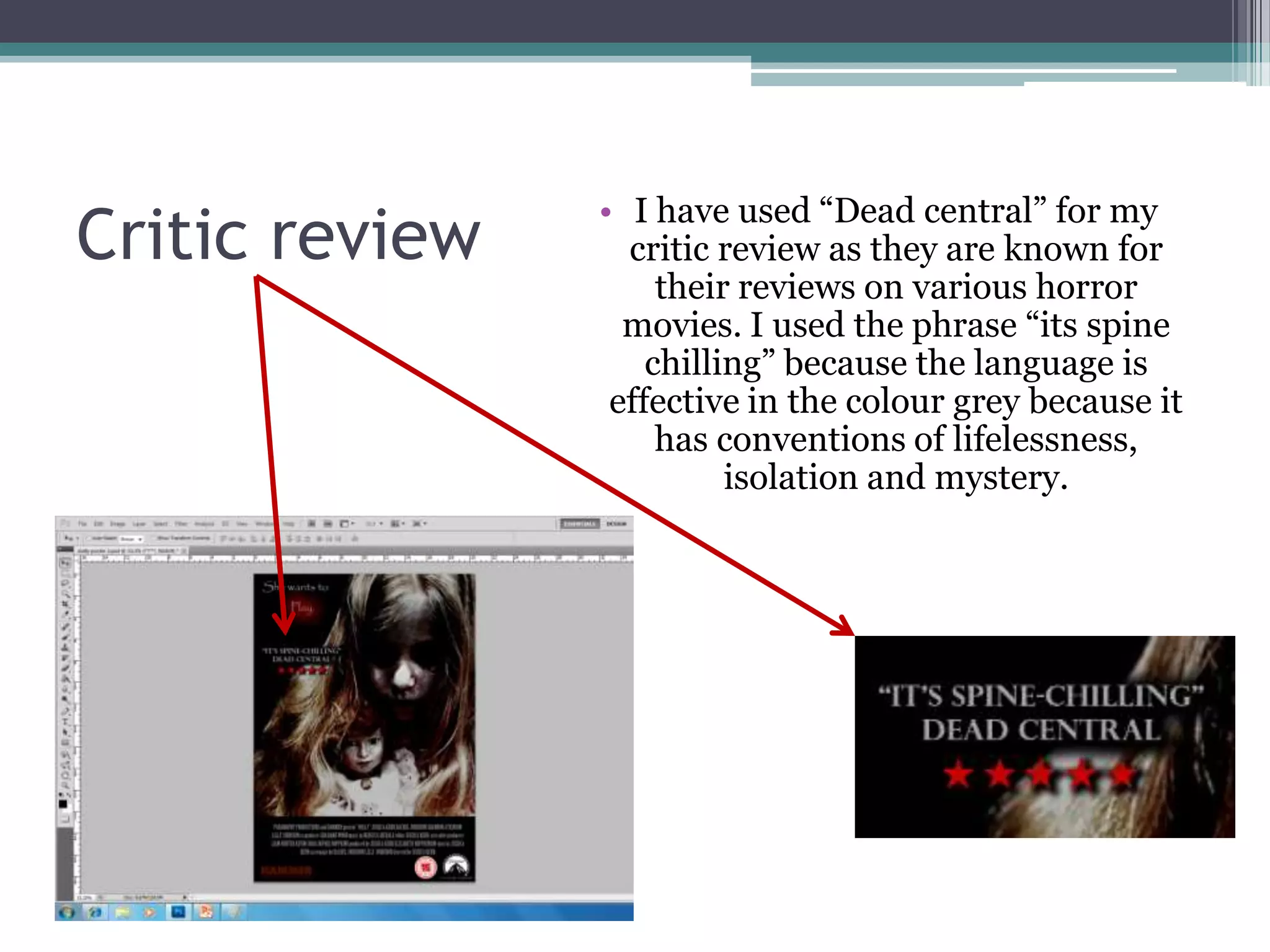
Task: Toggle Show Transform Controls checkbox
Action: (x=154, y=538)
